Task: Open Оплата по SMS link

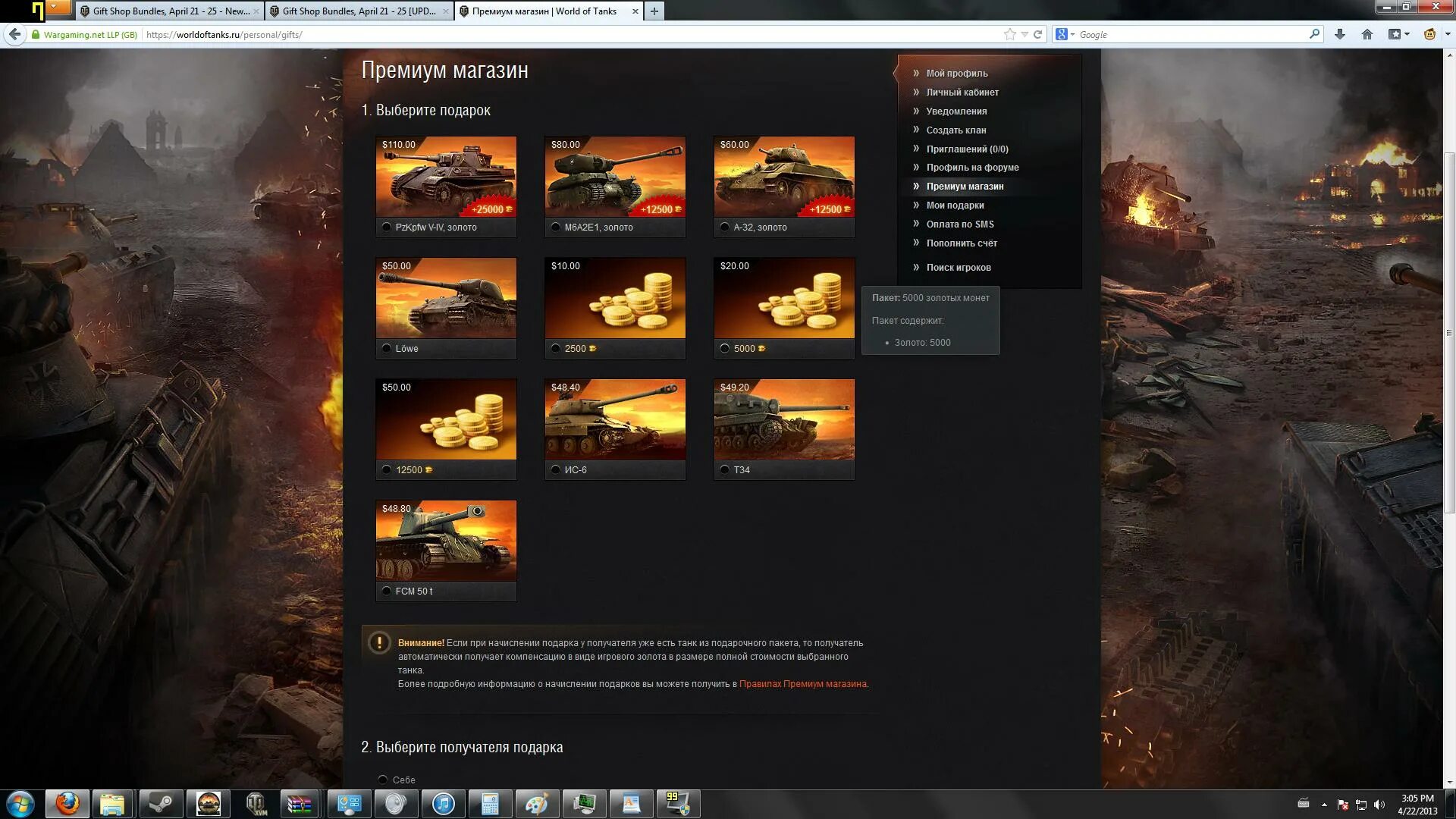Action: 959,224
